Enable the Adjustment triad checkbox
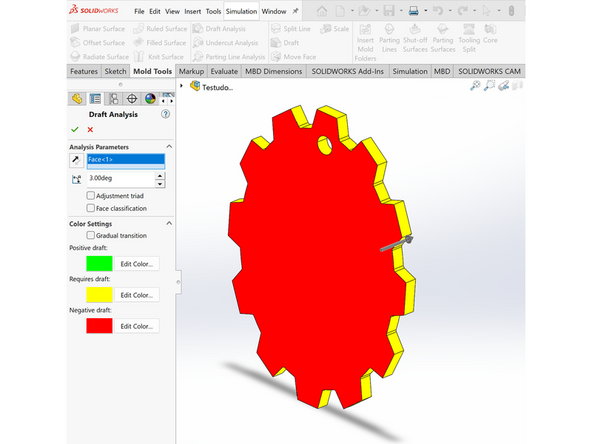Image resolution: width=592 pixels, height=444 pixels. click(91, 196)
